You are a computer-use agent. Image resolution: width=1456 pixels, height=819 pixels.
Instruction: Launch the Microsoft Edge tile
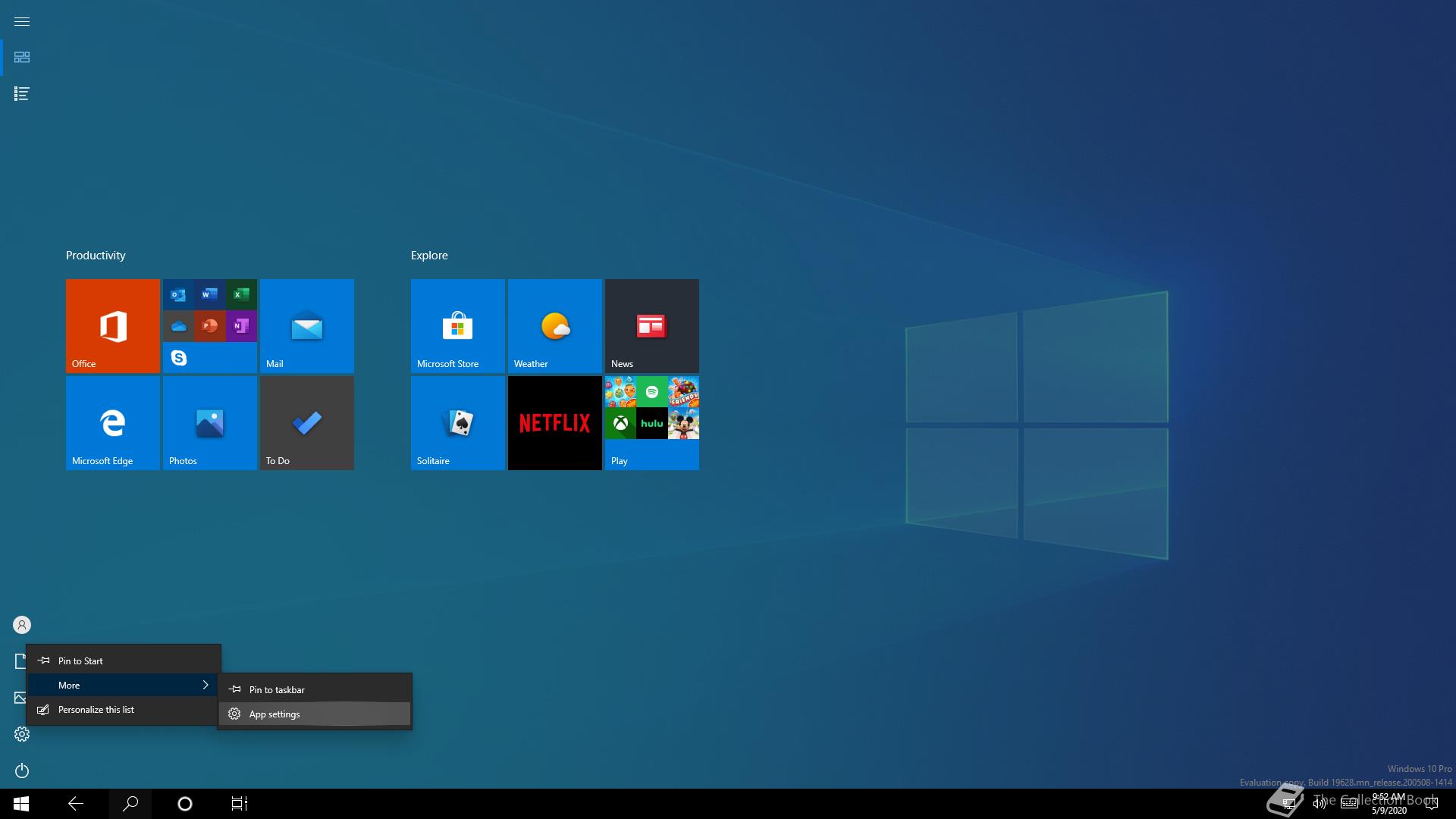point(113,423)
